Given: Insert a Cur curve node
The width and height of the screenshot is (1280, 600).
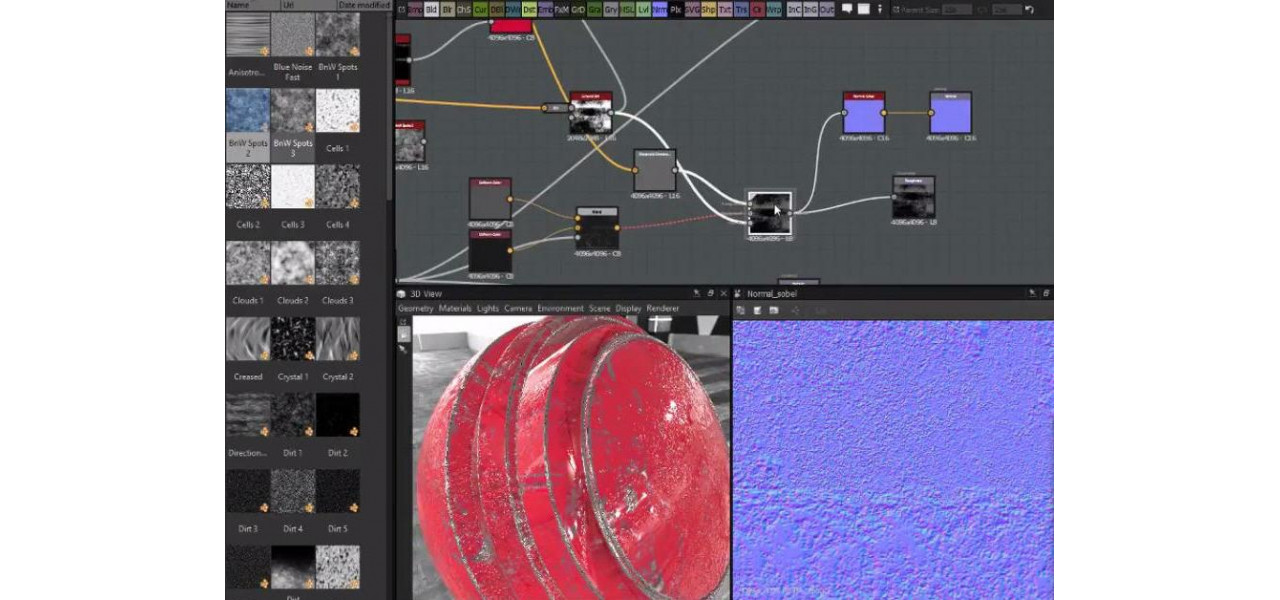Looking at the screenshot, I should (x=480, y=9).
